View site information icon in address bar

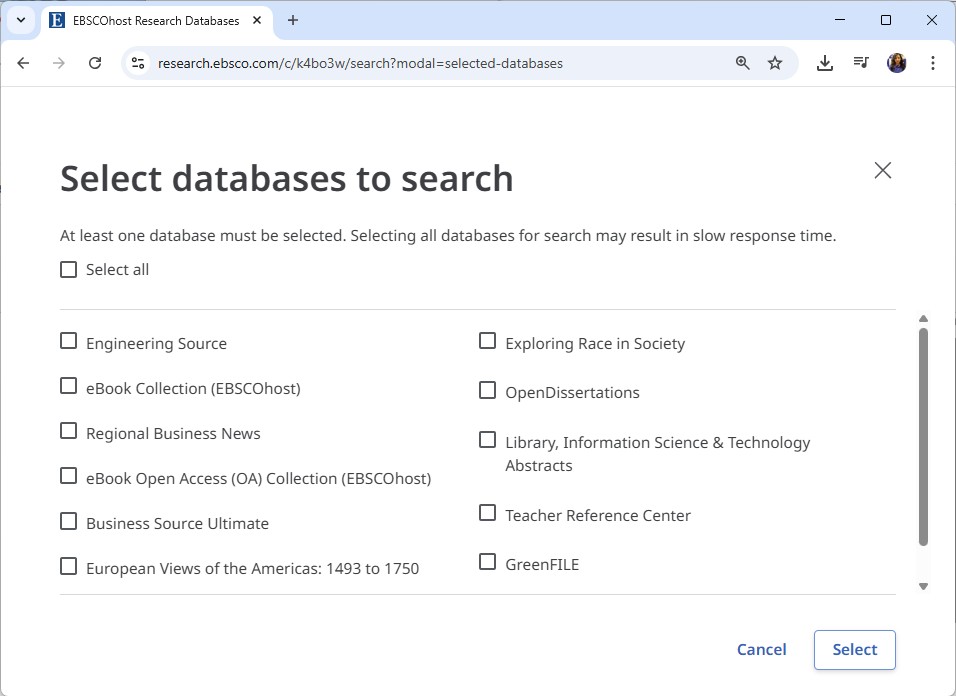pos(139,63)
